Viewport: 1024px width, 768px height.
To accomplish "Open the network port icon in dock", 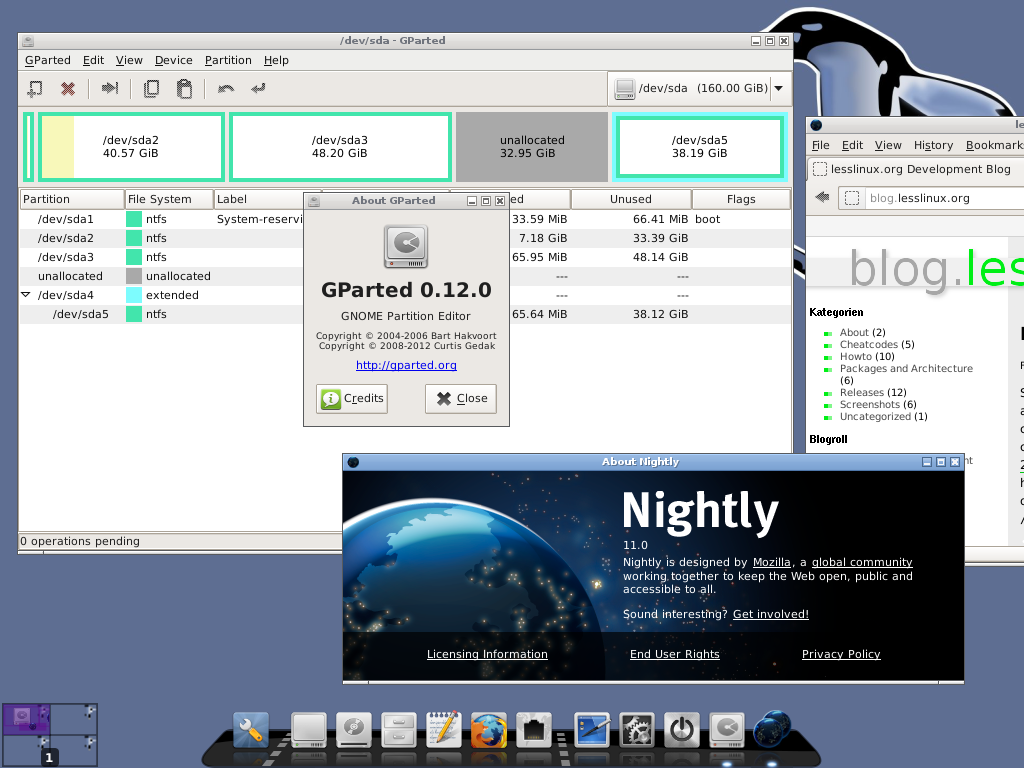I will pos(534,730).
